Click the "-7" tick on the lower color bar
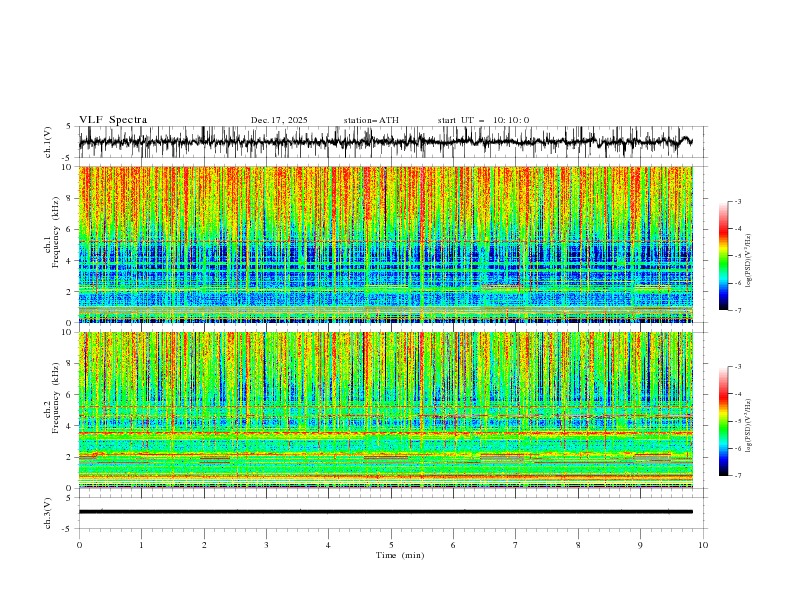 (x=738, y=476)
